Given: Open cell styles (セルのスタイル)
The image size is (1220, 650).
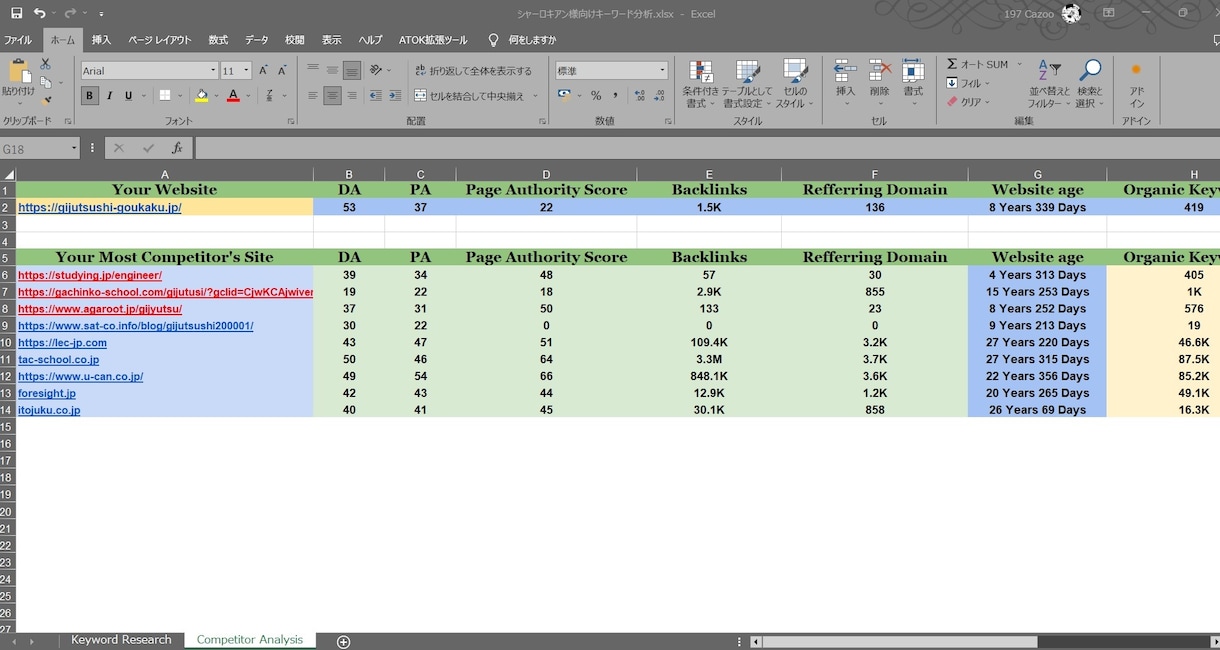Looking at the screenshot, I should point(795,84).
